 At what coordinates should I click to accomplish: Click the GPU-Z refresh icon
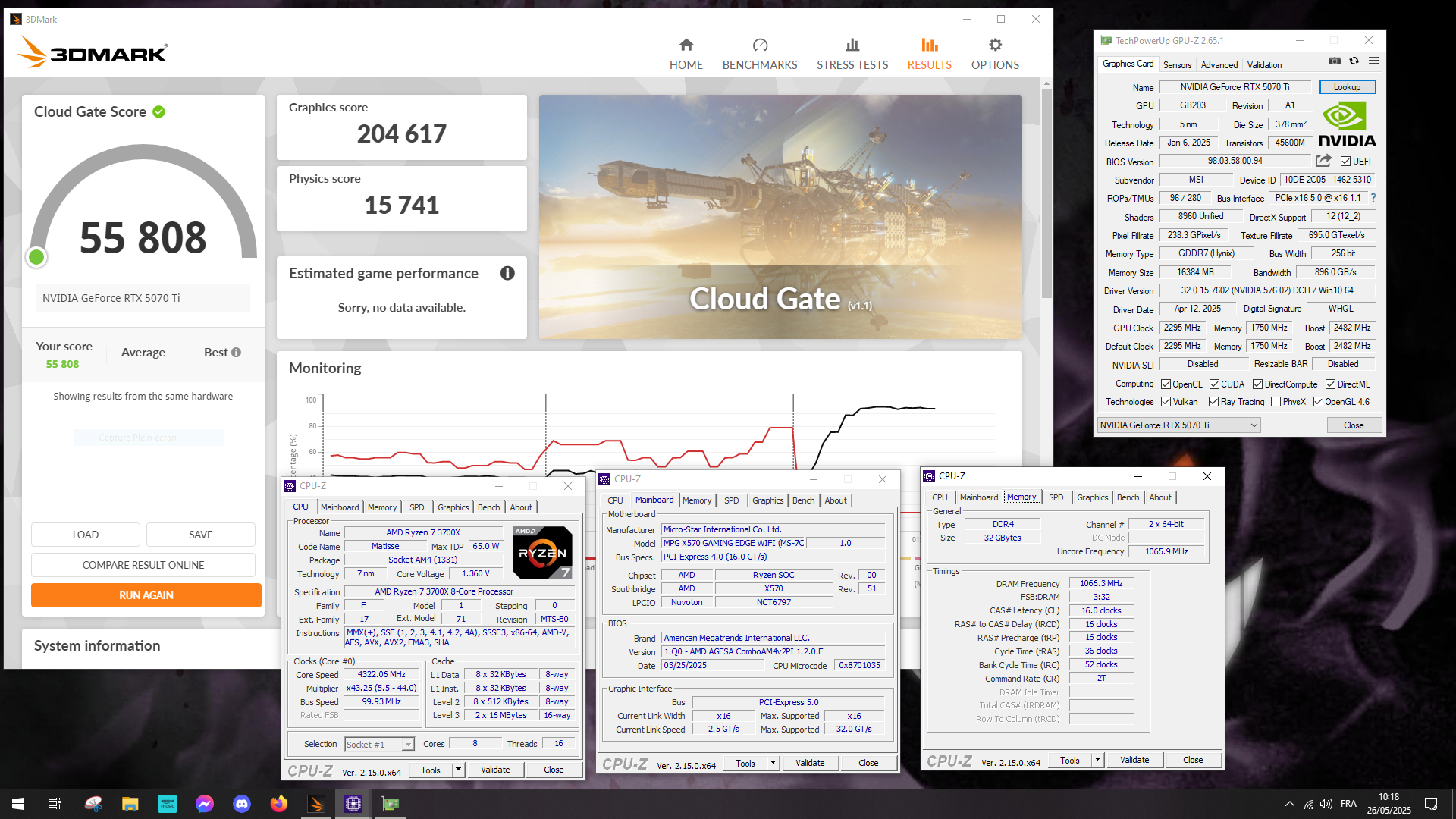click(x=1354, y=61)
